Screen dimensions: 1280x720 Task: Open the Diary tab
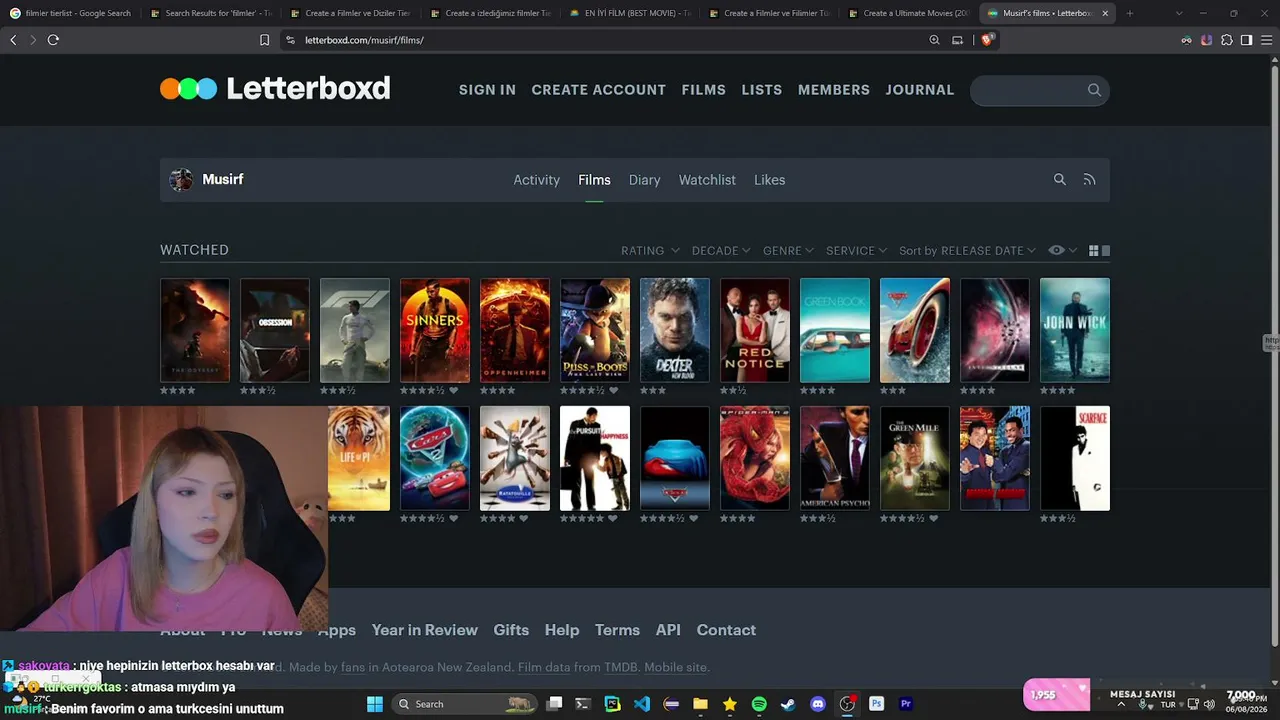point(644,180)
